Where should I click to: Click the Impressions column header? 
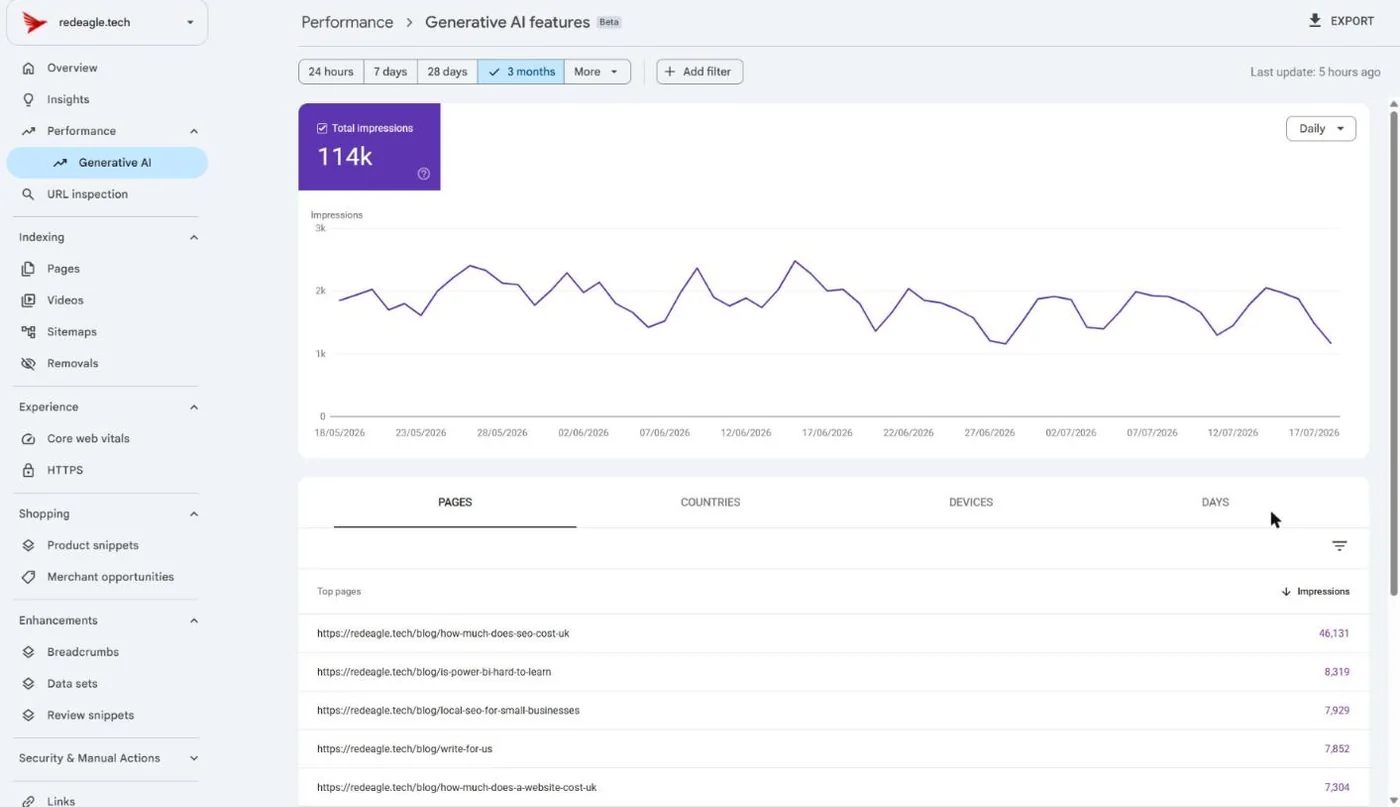1315,592
